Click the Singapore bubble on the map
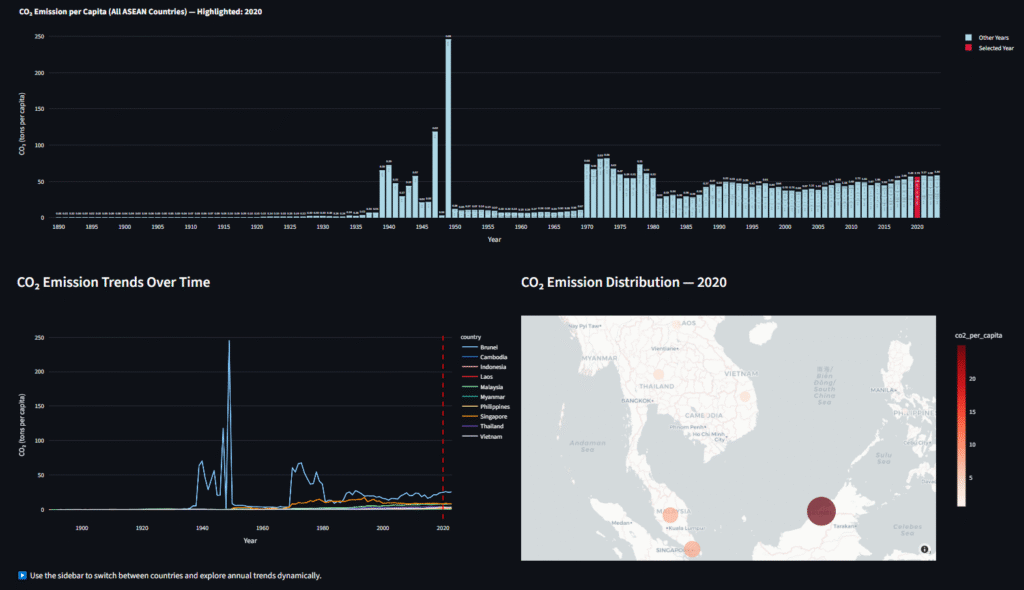The width and height of the screenshot is (1024, 590). [x=692, y=548]
